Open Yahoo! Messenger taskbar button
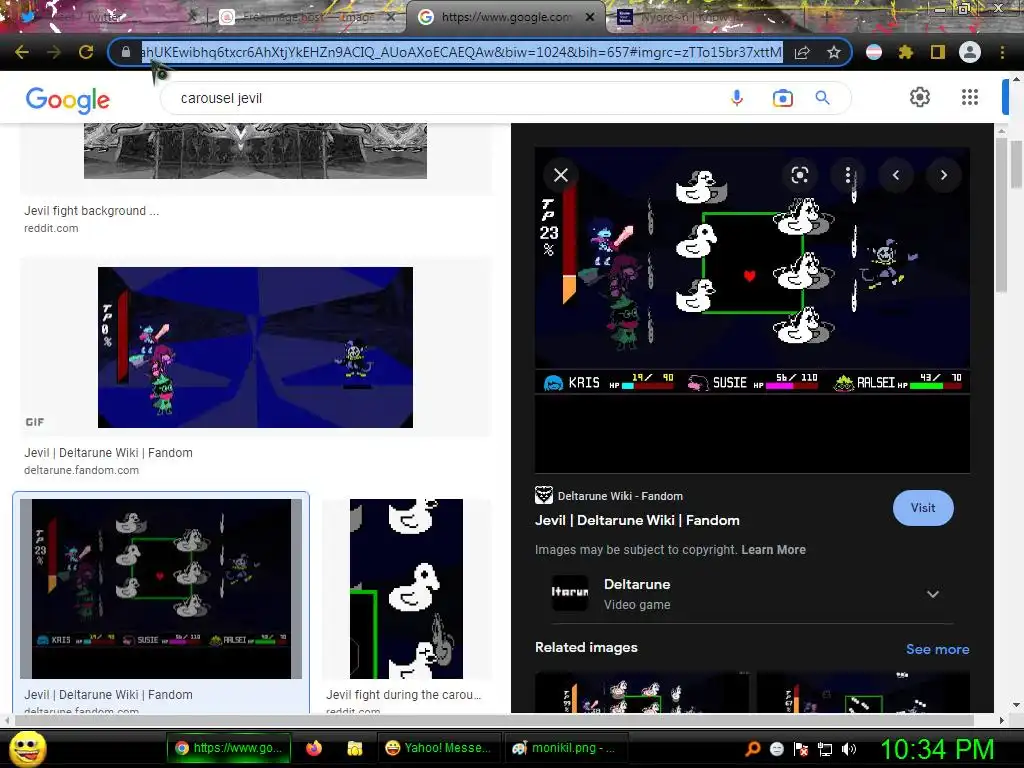 point(438,748)
